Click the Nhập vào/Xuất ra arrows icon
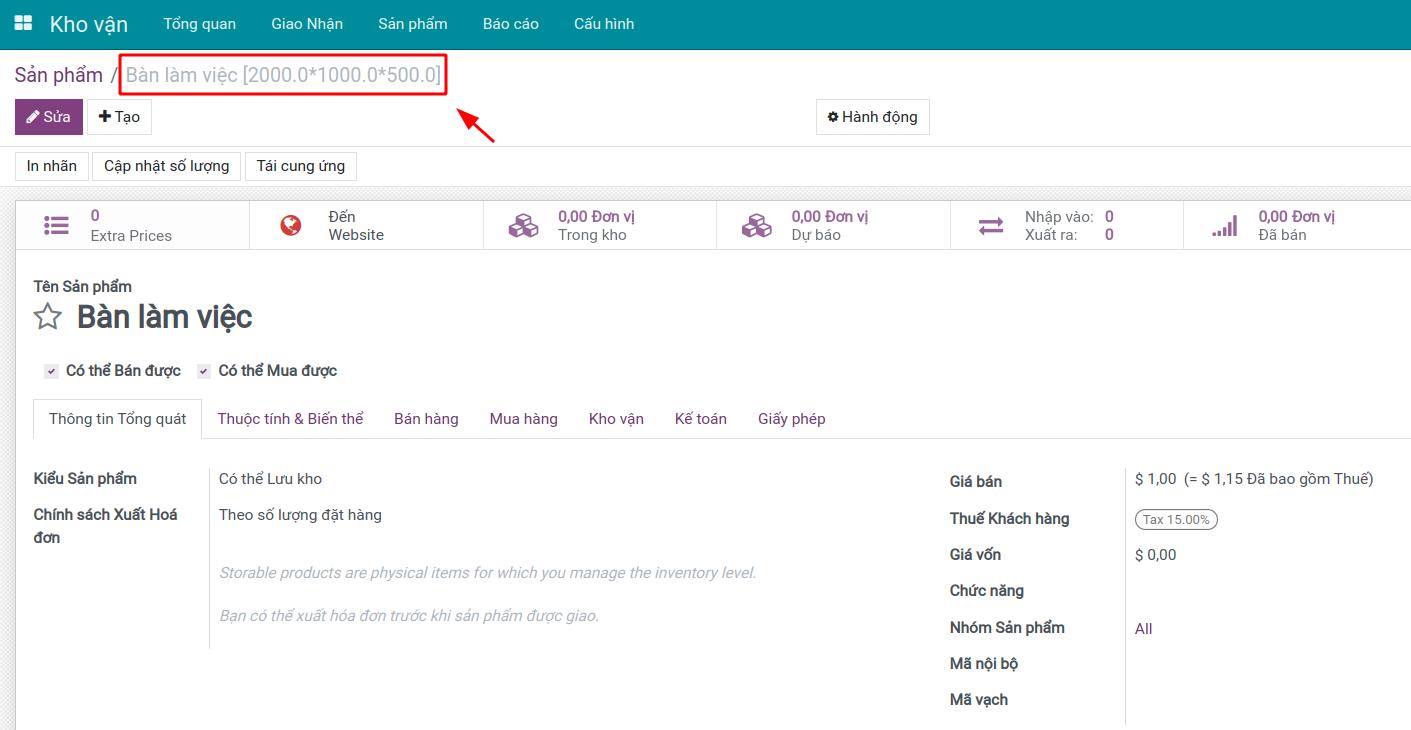This screenshot has height=730, width=1411. click(991, 226)
